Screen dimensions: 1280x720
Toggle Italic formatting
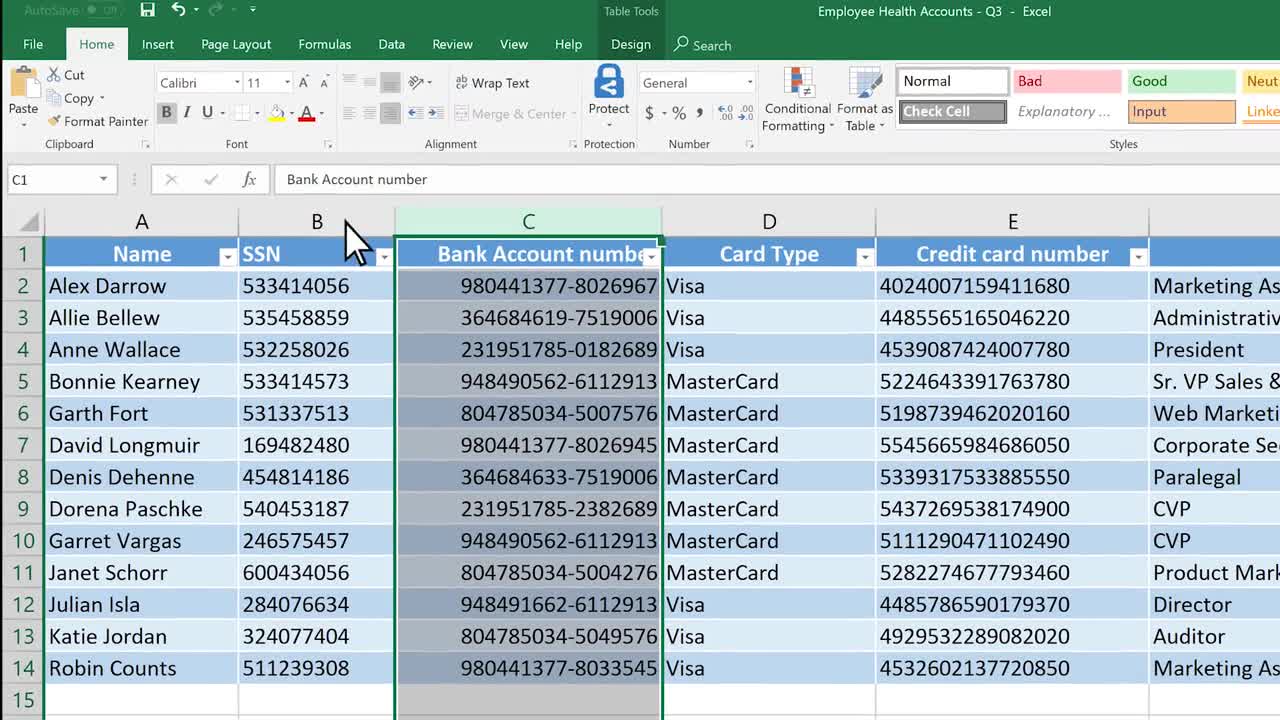(187, 113)
